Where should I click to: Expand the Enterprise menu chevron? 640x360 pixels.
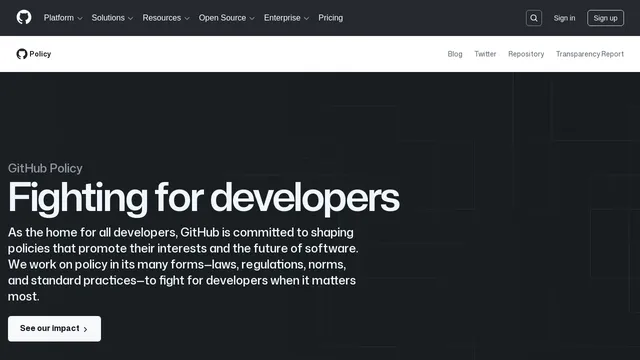(x=307, y=18)
